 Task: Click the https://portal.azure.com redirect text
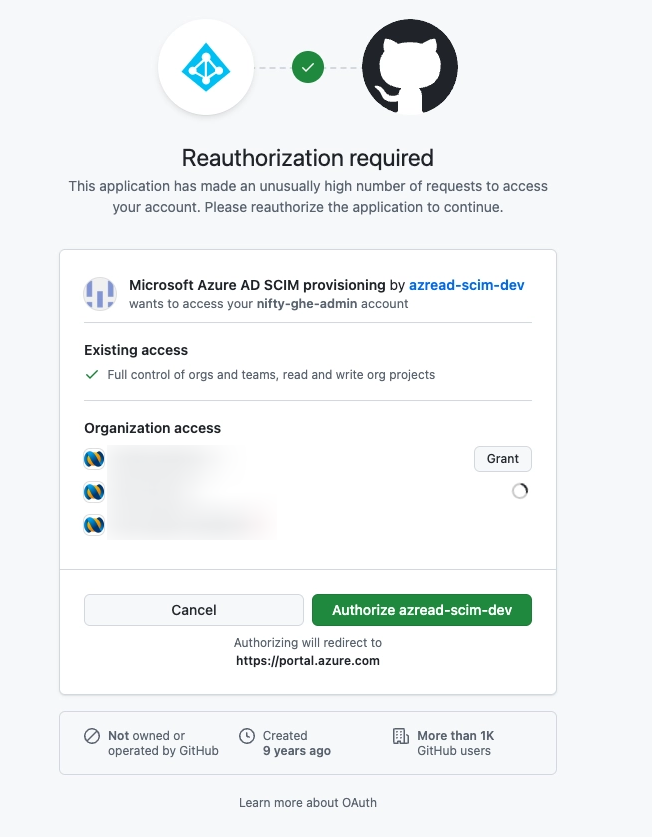(x=308, y=660)
